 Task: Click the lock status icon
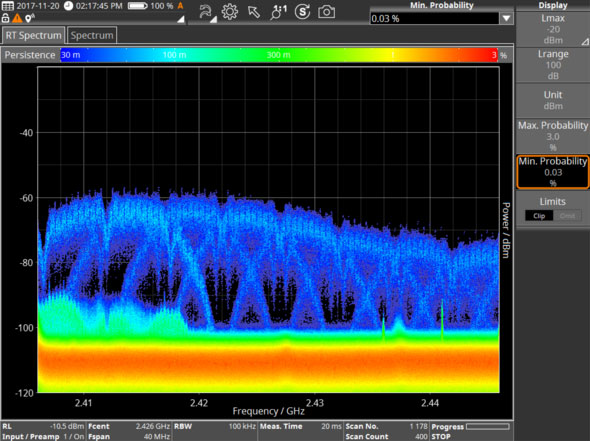[5, 18]
